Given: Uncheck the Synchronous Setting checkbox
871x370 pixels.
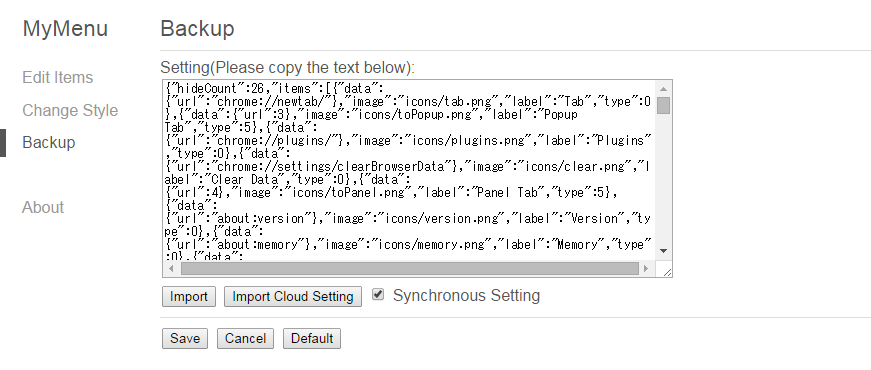Looking at the screenshot, I should coord(378,294).
